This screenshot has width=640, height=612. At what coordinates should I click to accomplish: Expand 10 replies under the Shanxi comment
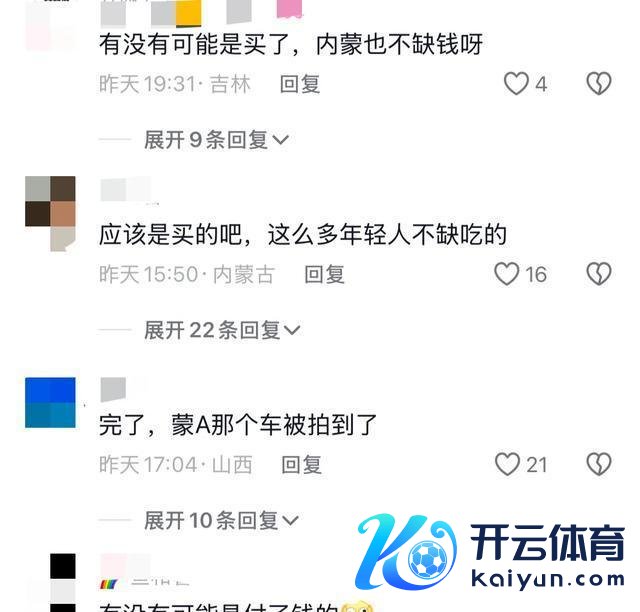(222, 521)
